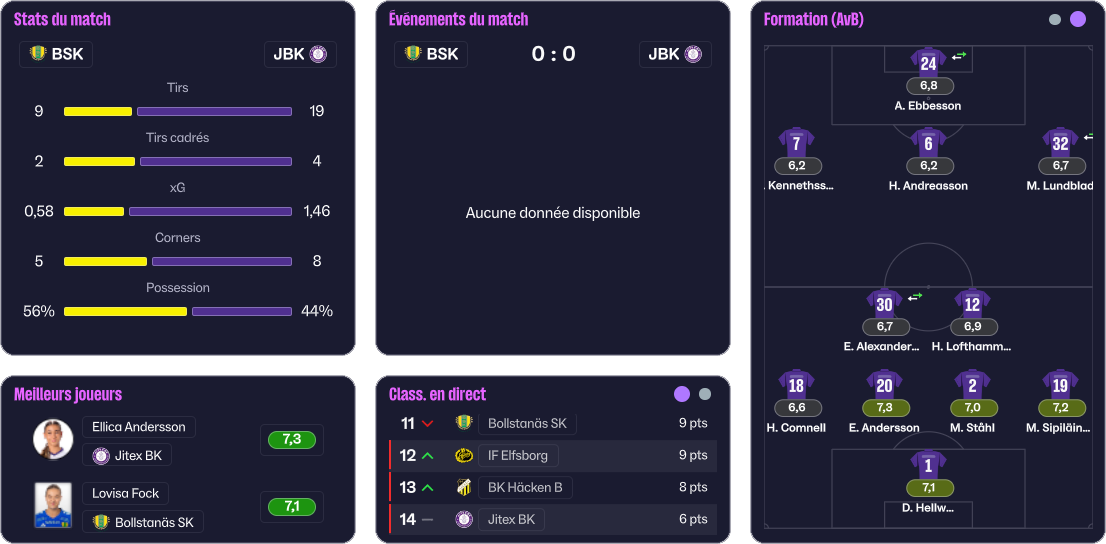This screenshot has width=1106, height=544.
Task: Click the number 32 jersey of M. Lundblad
Action: [1060, 142]
